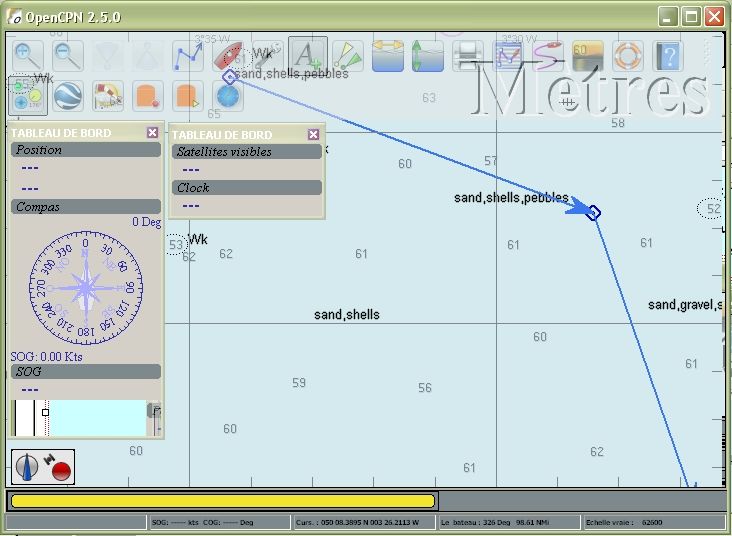Screen dimensions: 732x536
Task: Click the SOG/COG status bar field
Action: click(218, 522)
